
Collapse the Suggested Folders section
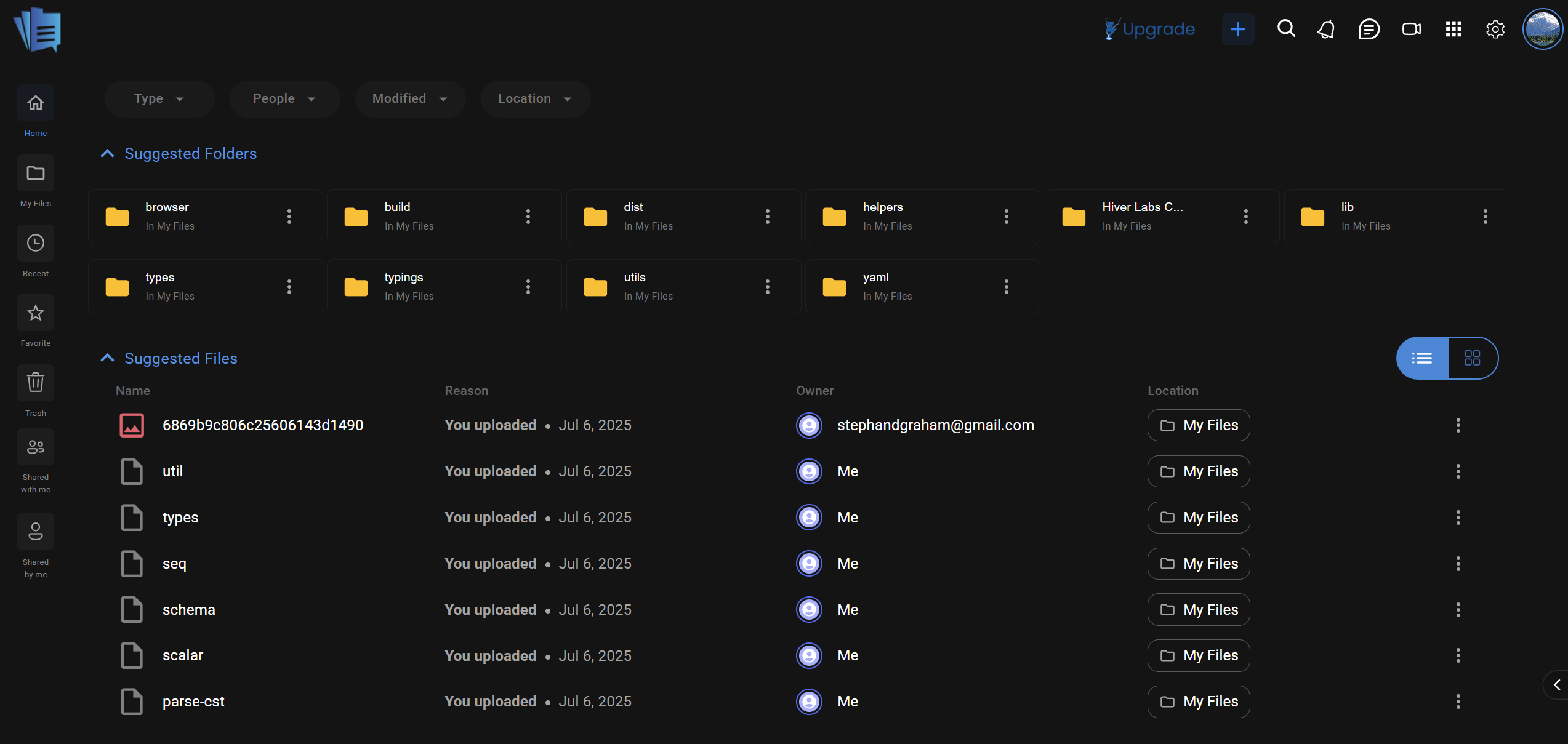pyautogui.click(x=107, y=154)
